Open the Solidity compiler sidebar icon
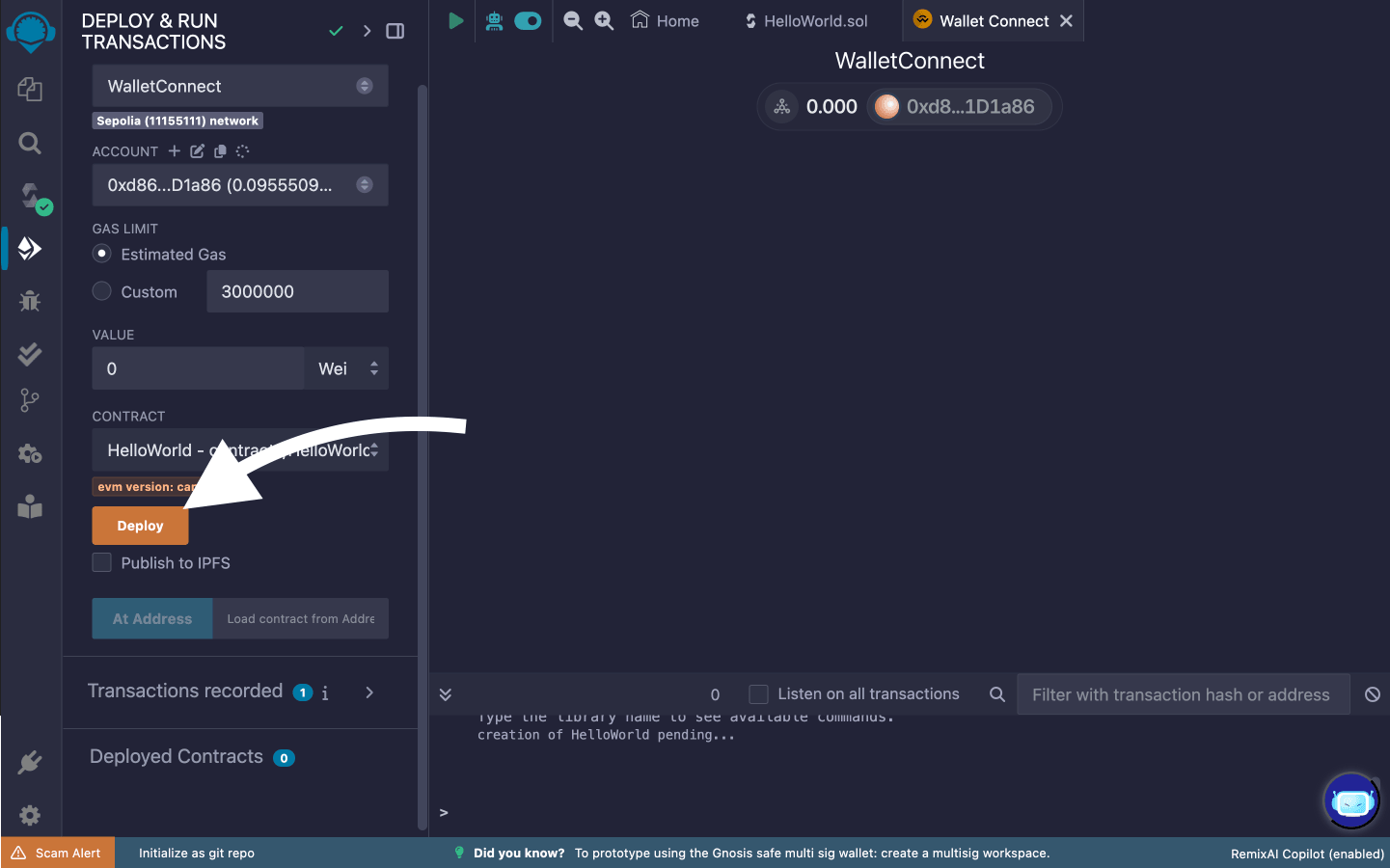The image size is (1390, 868). click(32, 197)
